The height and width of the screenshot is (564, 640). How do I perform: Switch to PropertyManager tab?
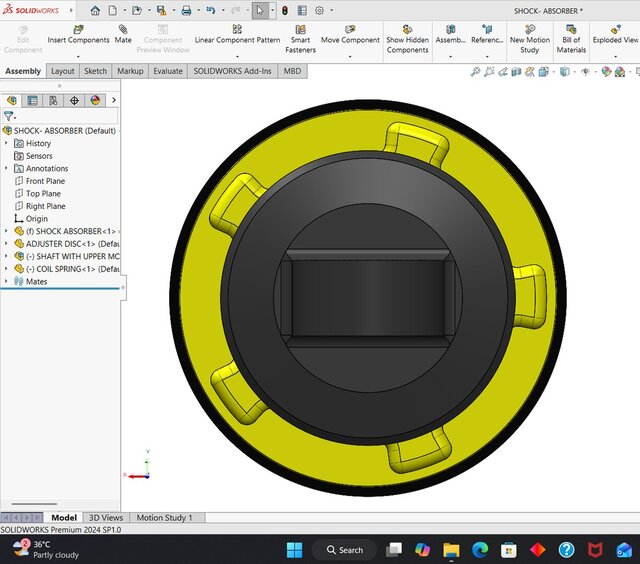(x=32, y=100)
